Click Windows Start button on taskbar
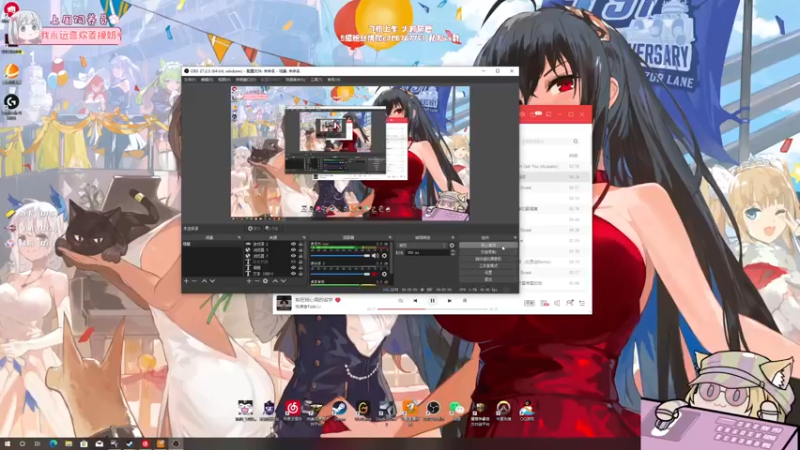The width and height of the screenshot is (800, 450). [x=7, y=444]
